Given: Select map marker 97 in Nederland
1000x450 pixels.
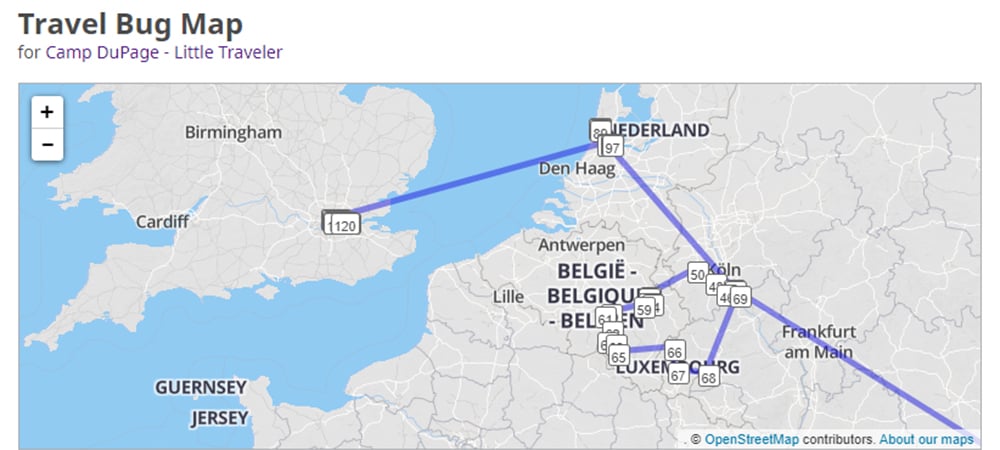Looking at the screenshot, I should pyautogui.click(x=613, y=147).
